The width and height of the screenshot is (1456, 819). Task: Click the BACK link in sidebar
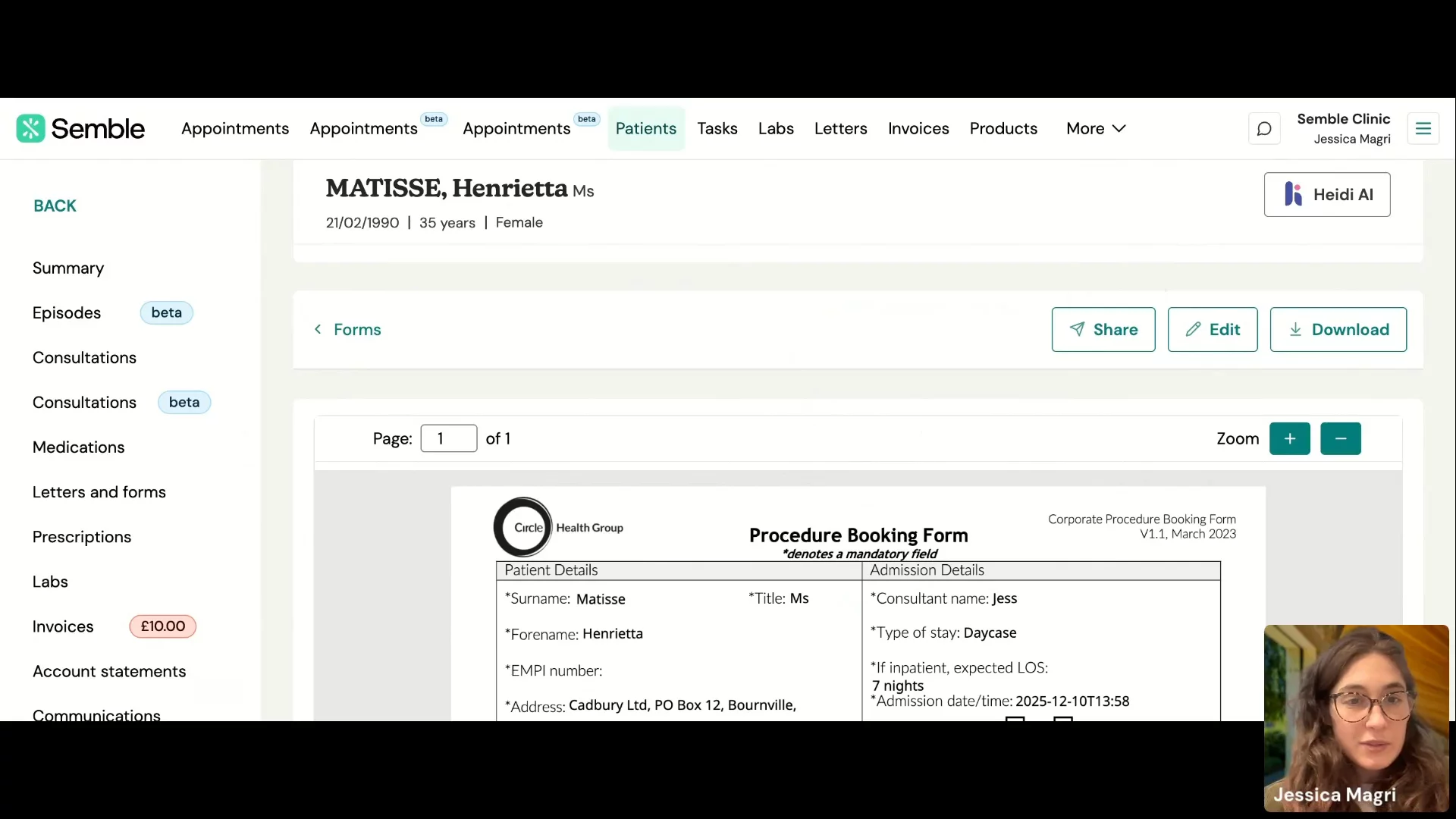(x=55, y=206)
